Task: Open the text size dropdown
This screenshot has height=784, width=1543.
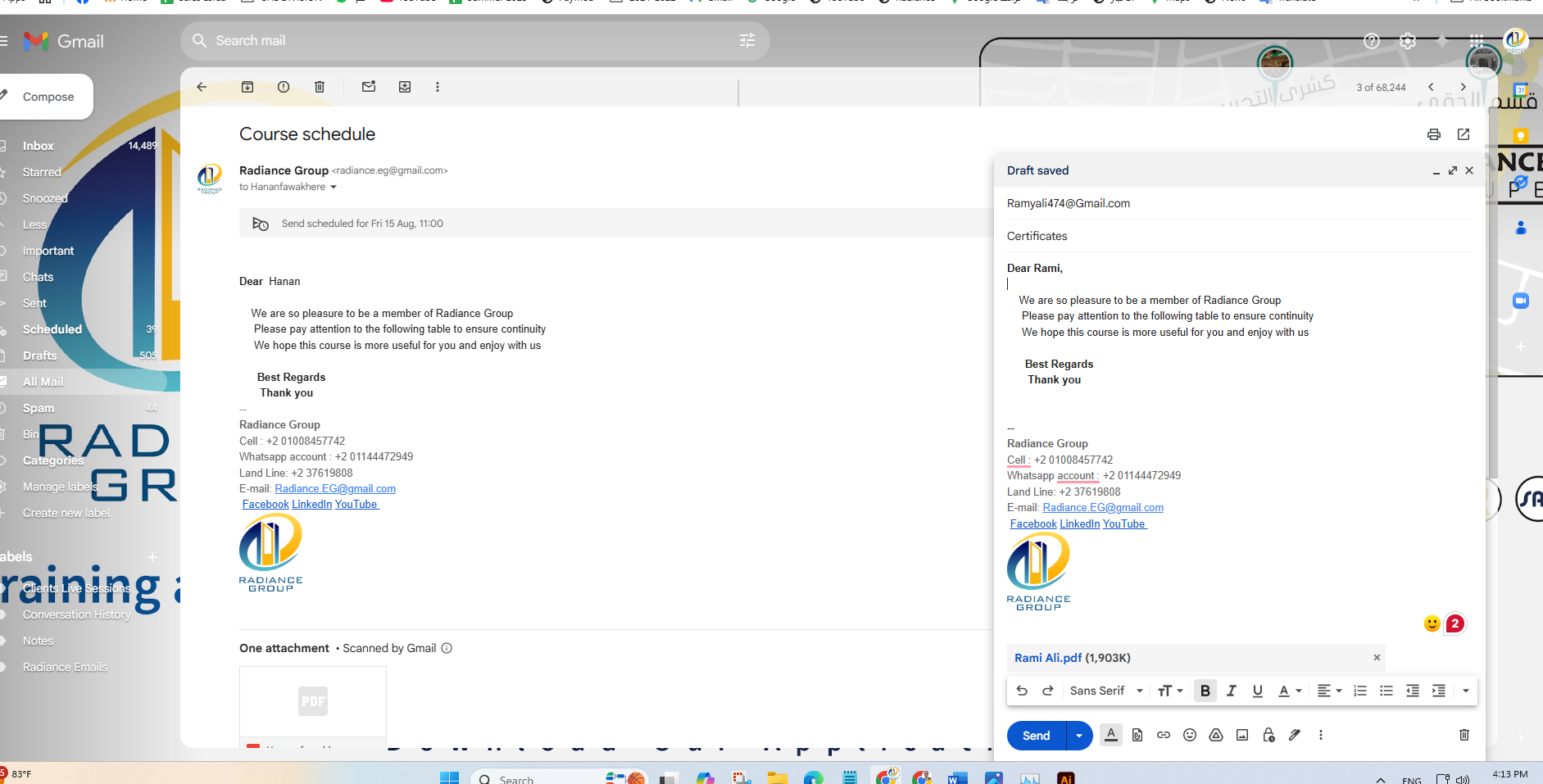Action: click(1170, 691)
